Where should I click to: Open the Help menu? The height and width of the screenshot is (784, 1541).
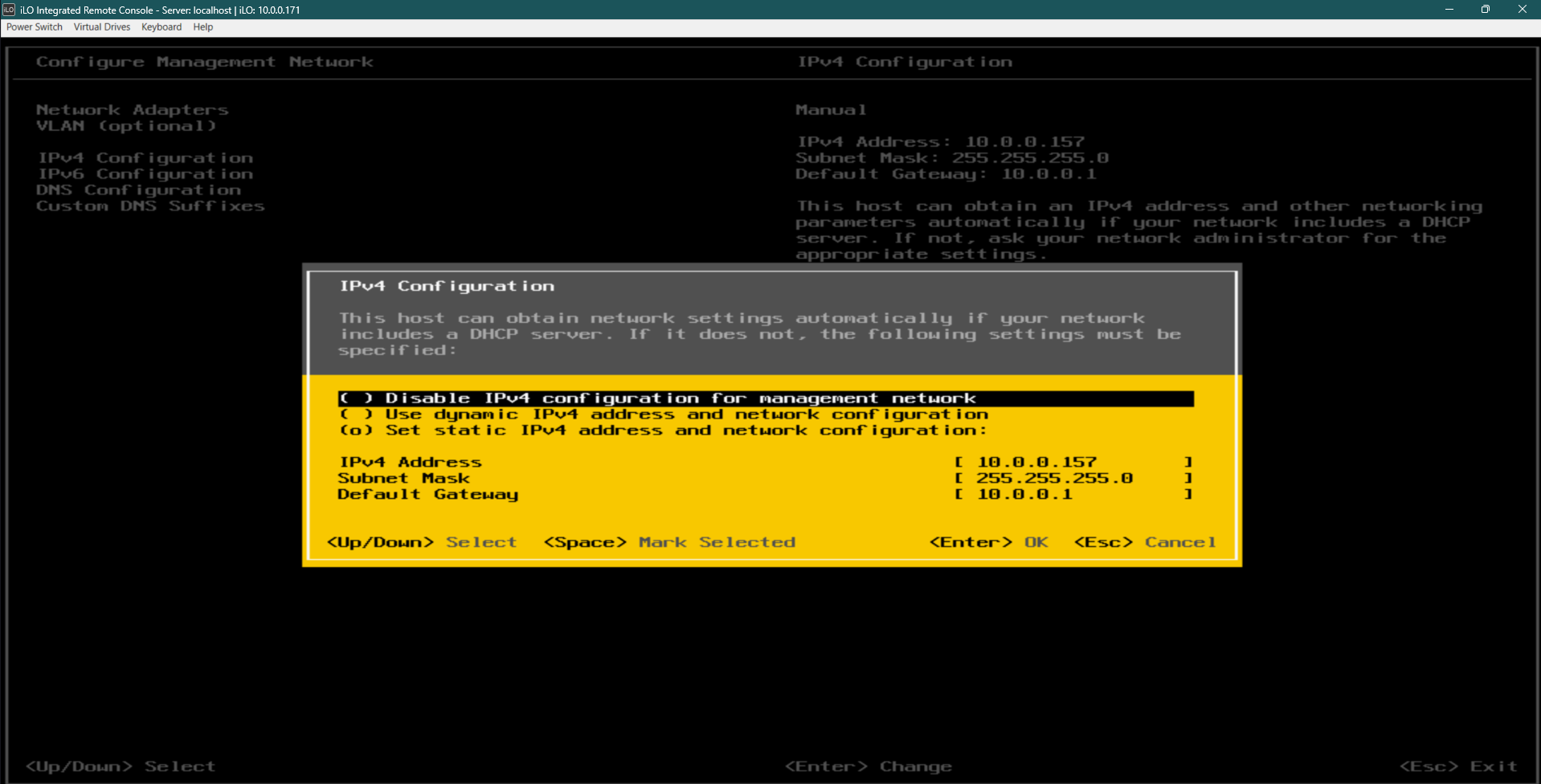coord(202,27)
